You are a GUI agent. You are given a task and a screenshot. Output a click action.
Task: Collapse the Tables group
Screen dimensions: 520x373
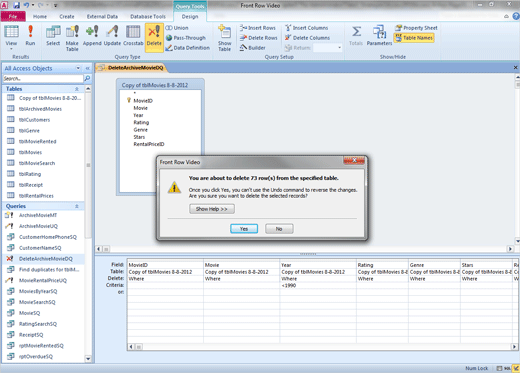coord(77,89)
